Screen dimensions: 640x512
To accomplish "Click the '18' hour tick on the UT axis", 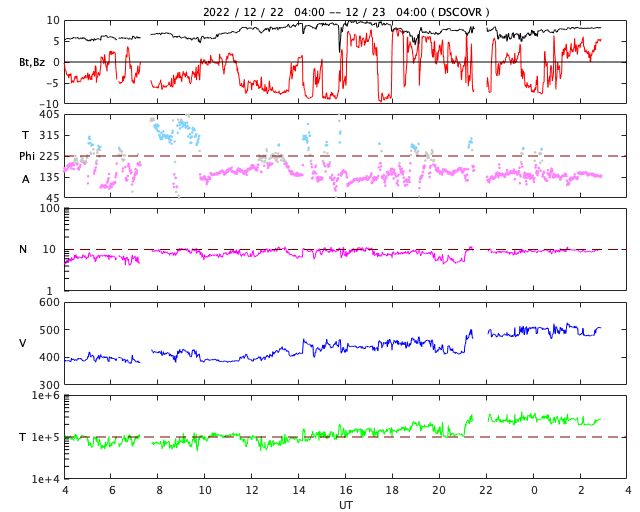I will tap(392, 490).
